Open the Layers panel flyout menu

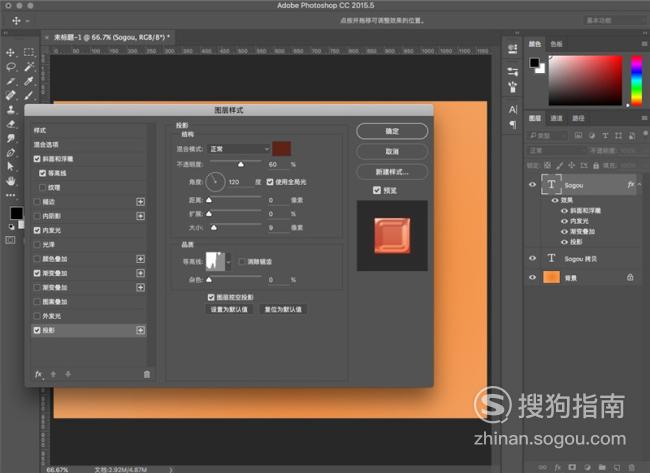click(644, 118)
